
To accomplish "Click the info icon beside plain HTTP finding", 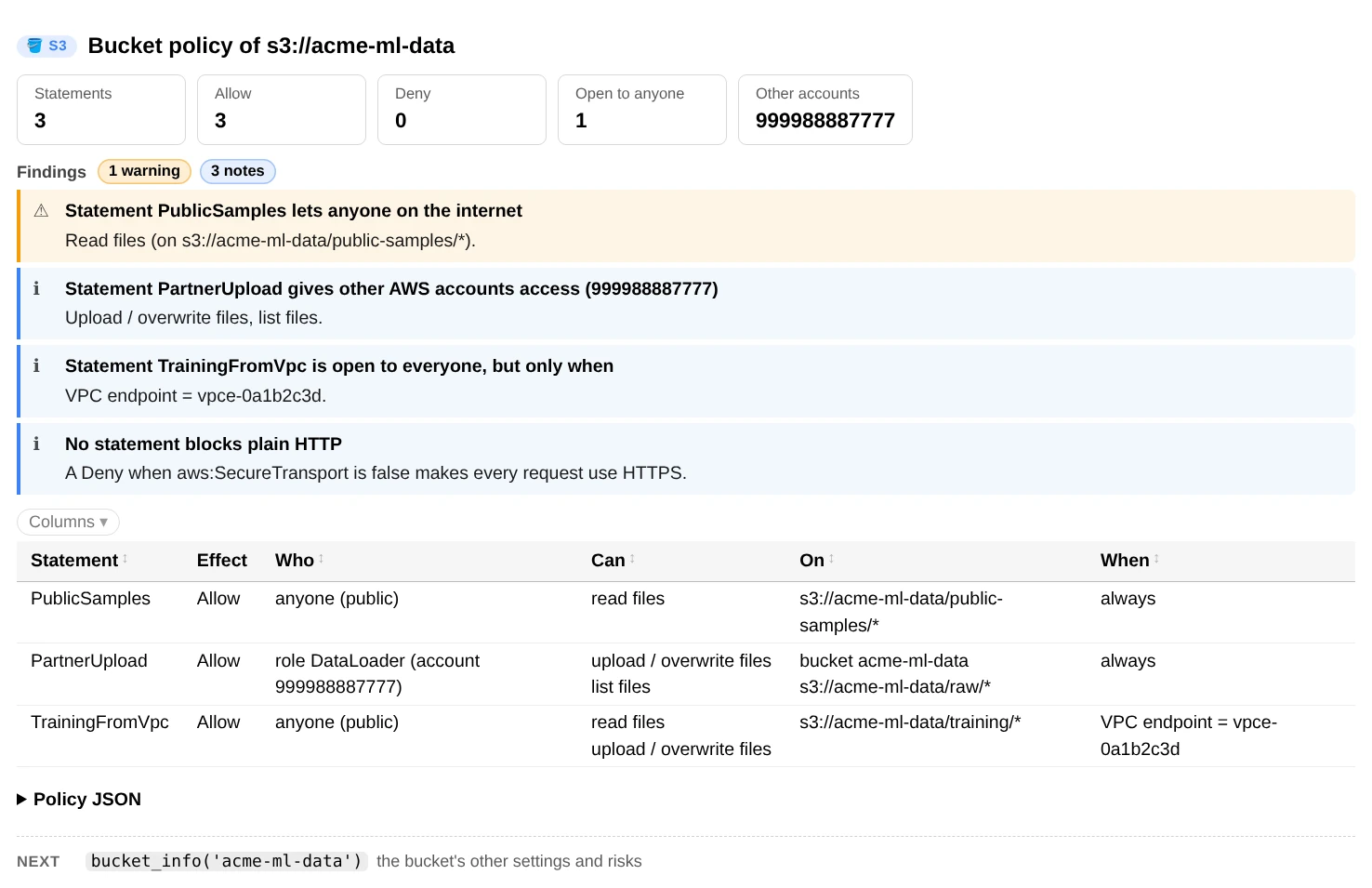I will (36, 444).
